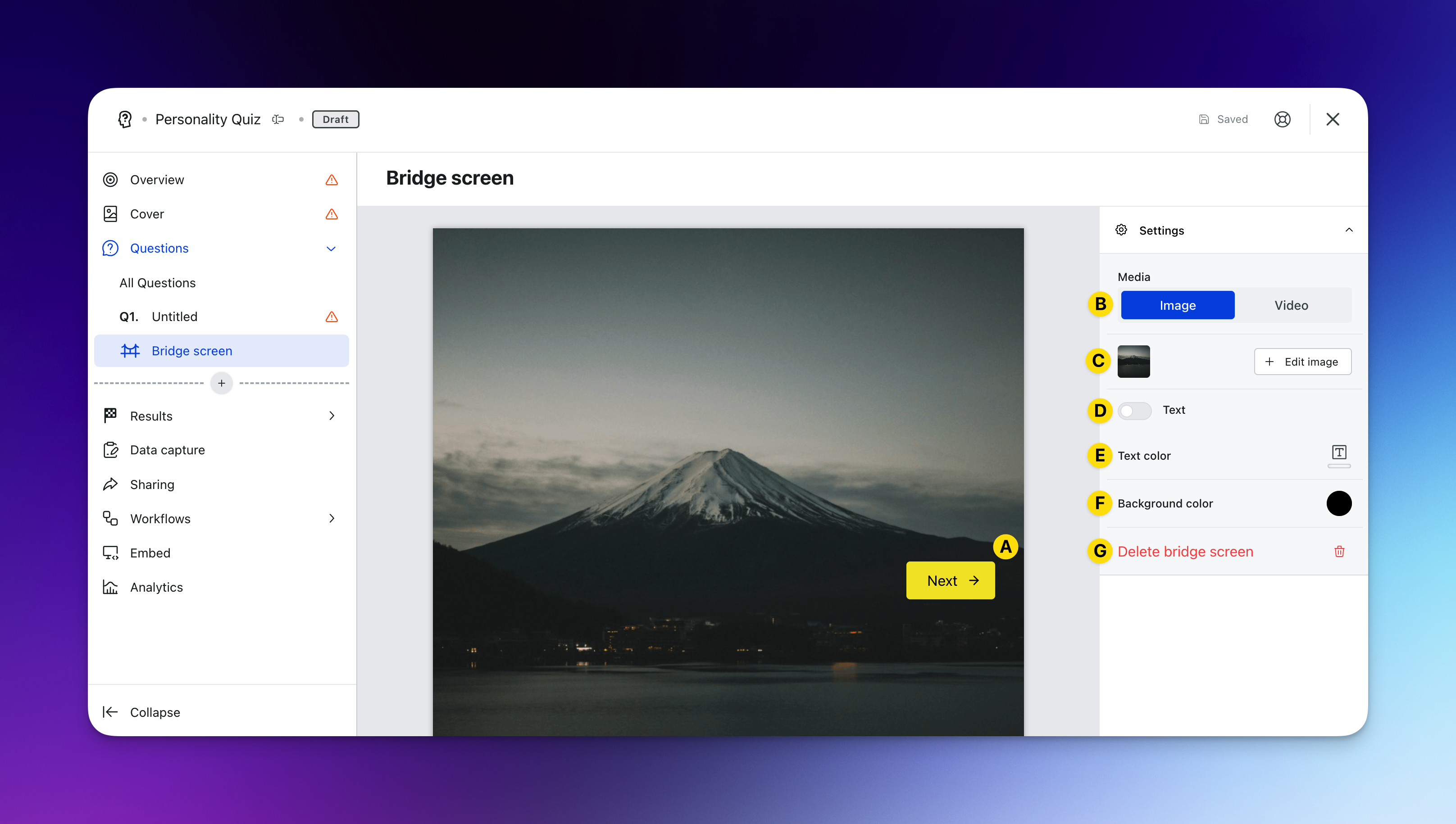This screenshot has height=824, width=1456.
Task: Click the trash icon for bridge screen
Action: (x=1339, y=551)
